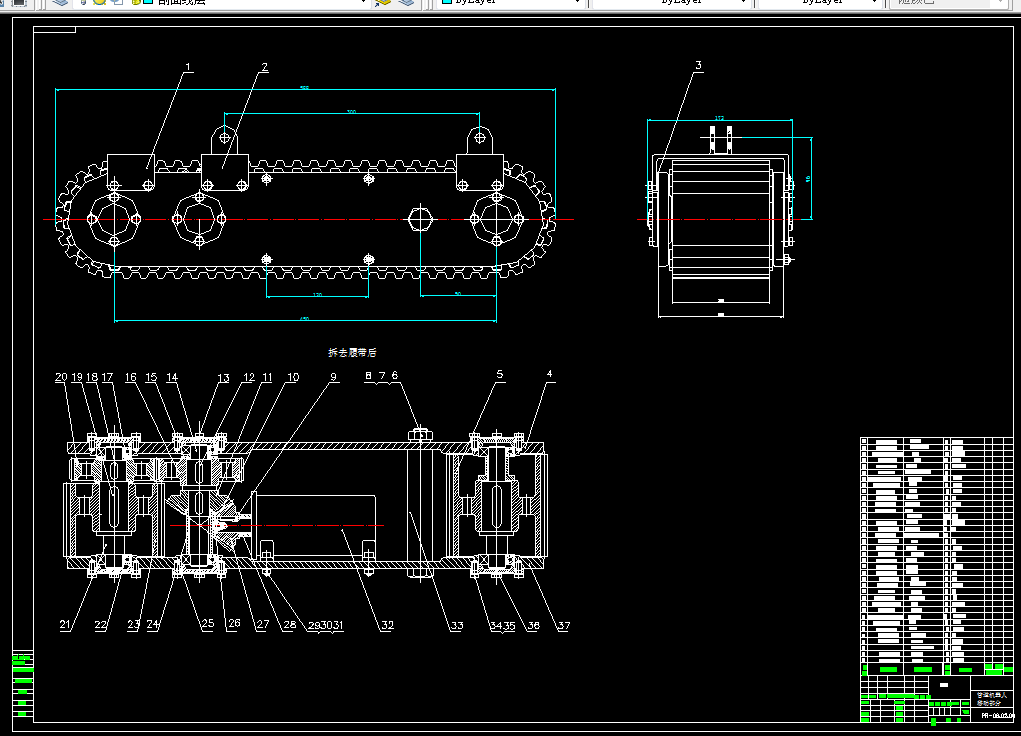Image resolution: width=1021 pixels, height=736 pixels.
Task: Select part callout number 21
Action: (x=64, y=625)
